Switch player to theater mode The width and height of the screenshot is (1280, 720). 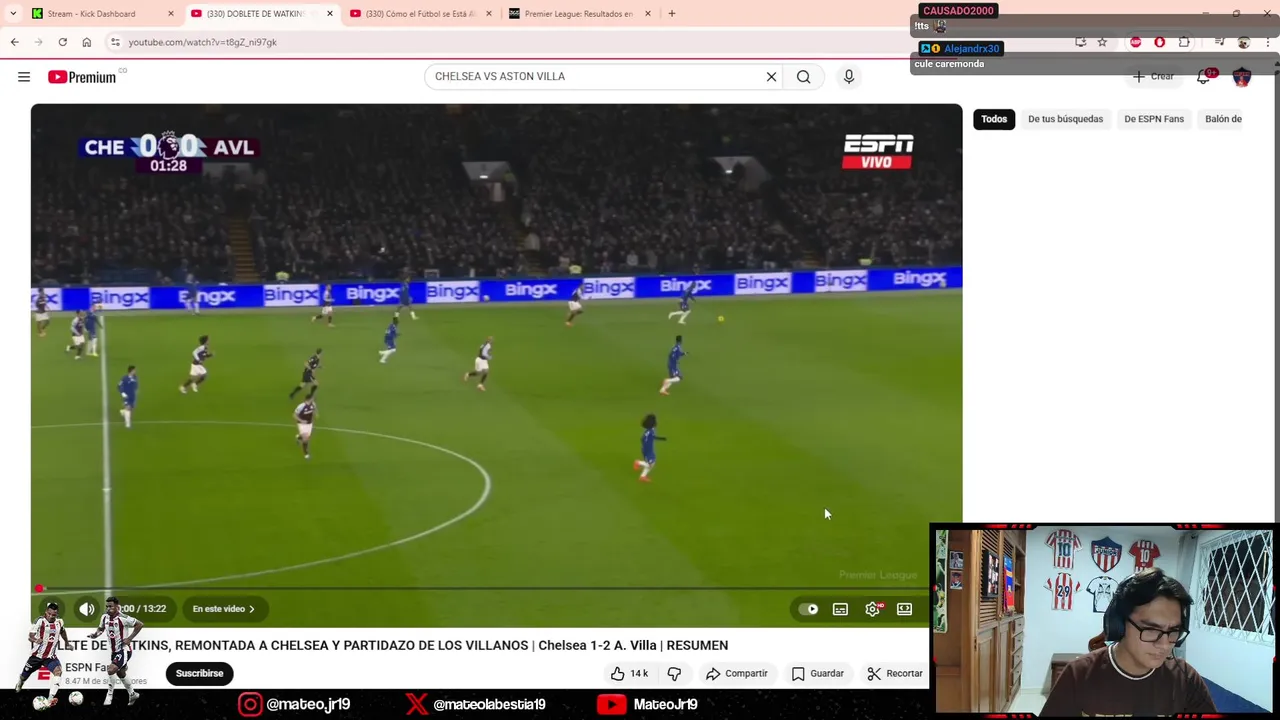904,609
